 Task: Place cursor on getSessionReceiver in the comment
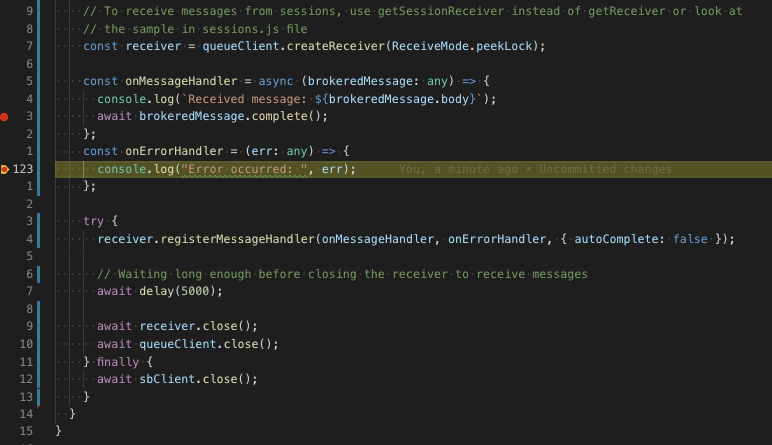point(441,11)
